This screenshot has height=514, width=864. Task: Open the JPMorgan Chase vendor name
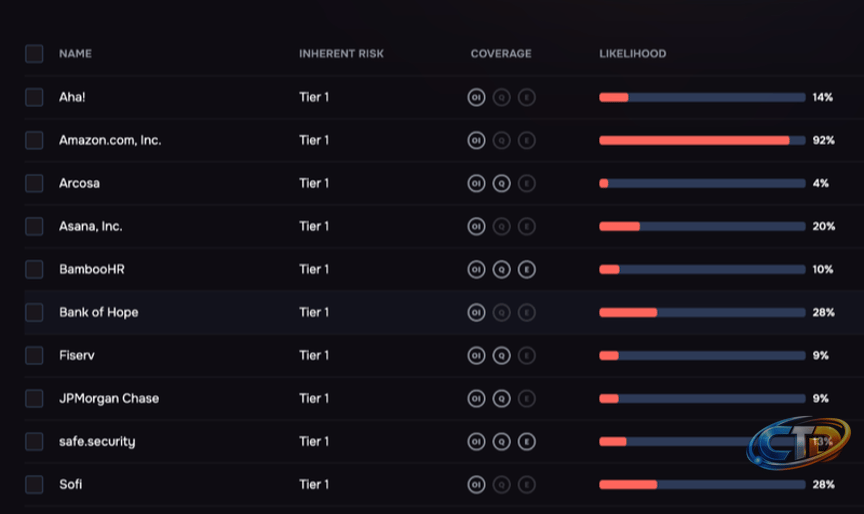tap(109, 398)
